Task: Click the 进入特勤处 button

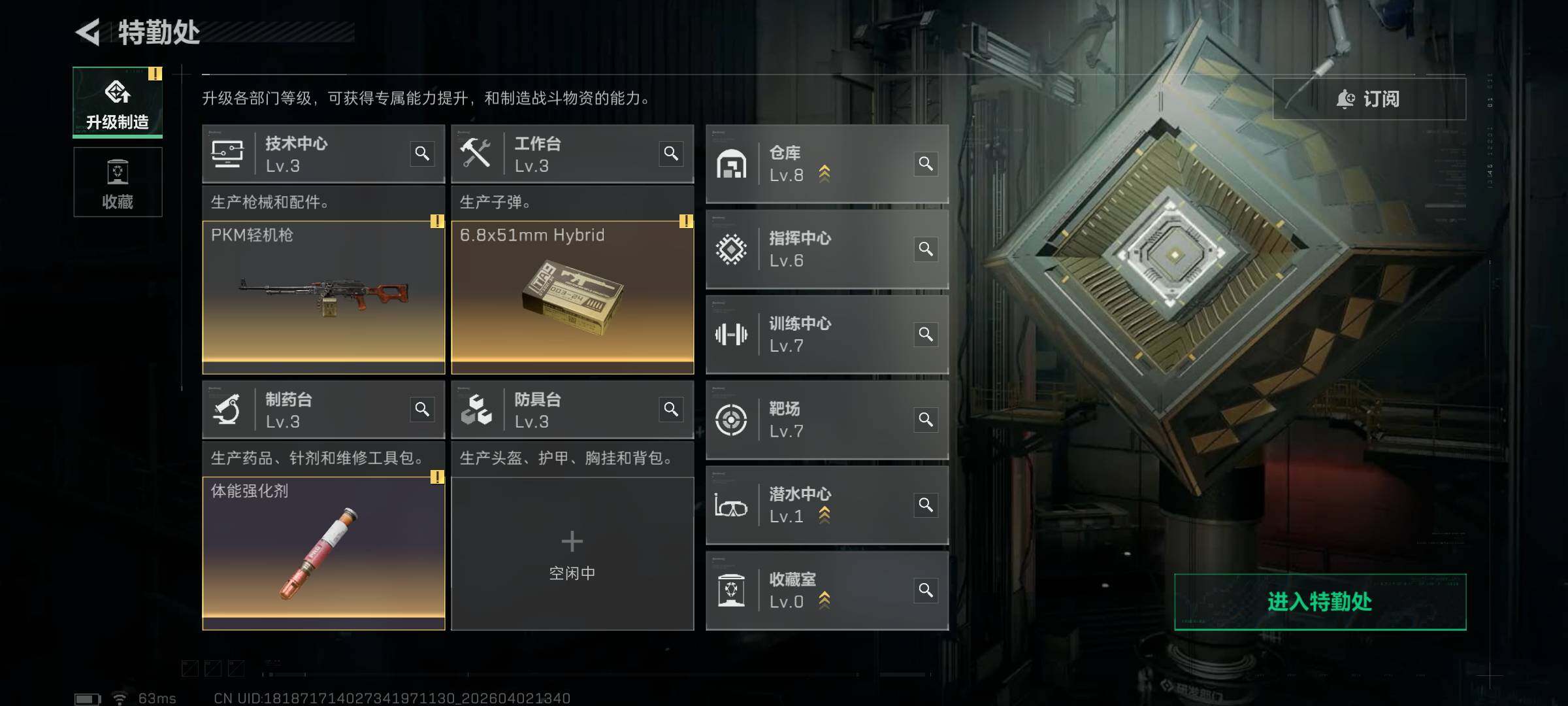Action: click(x=1320, y=602)
